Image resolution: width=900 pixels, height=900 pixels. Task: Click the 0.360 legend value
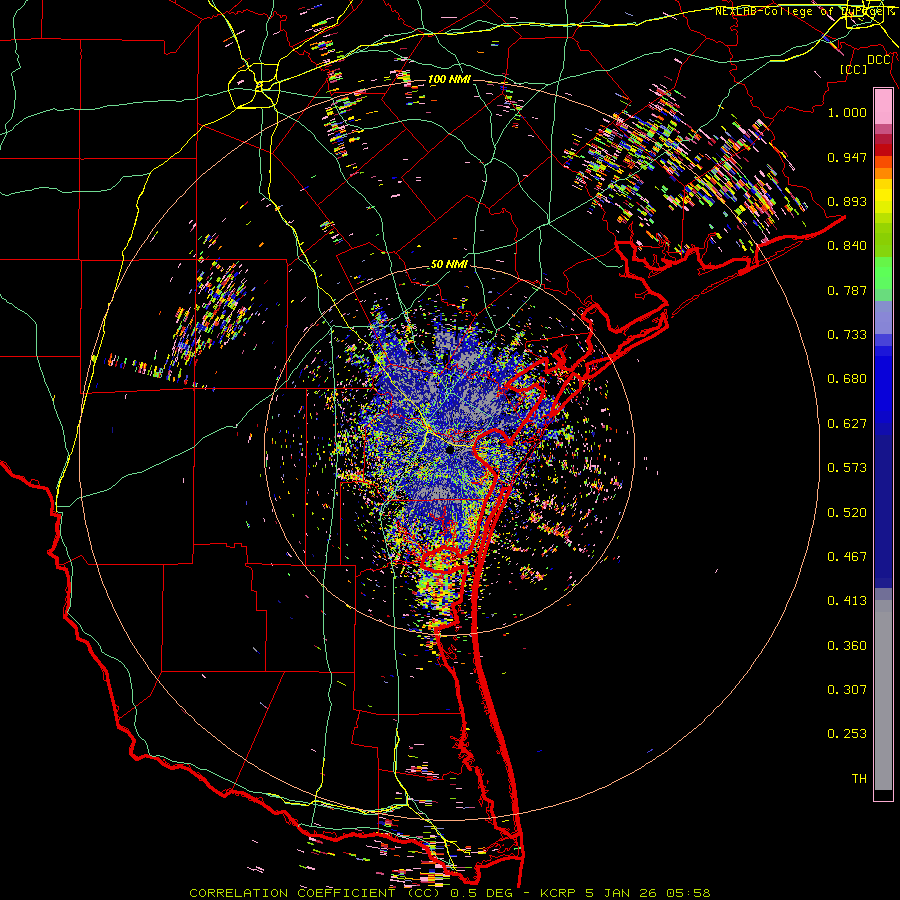[x=847, y=646]
